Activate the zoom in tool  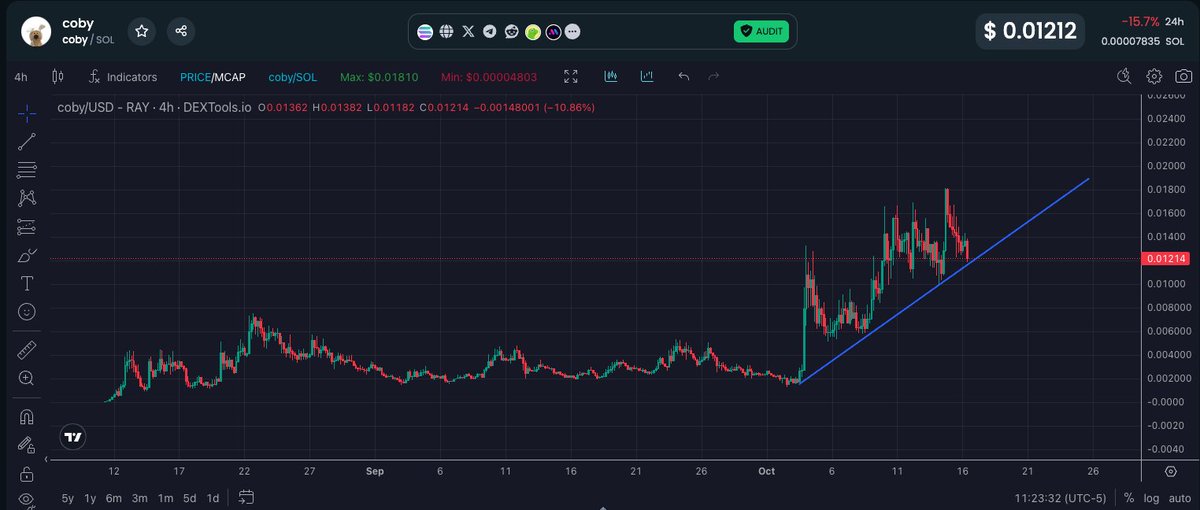point(27,378)
